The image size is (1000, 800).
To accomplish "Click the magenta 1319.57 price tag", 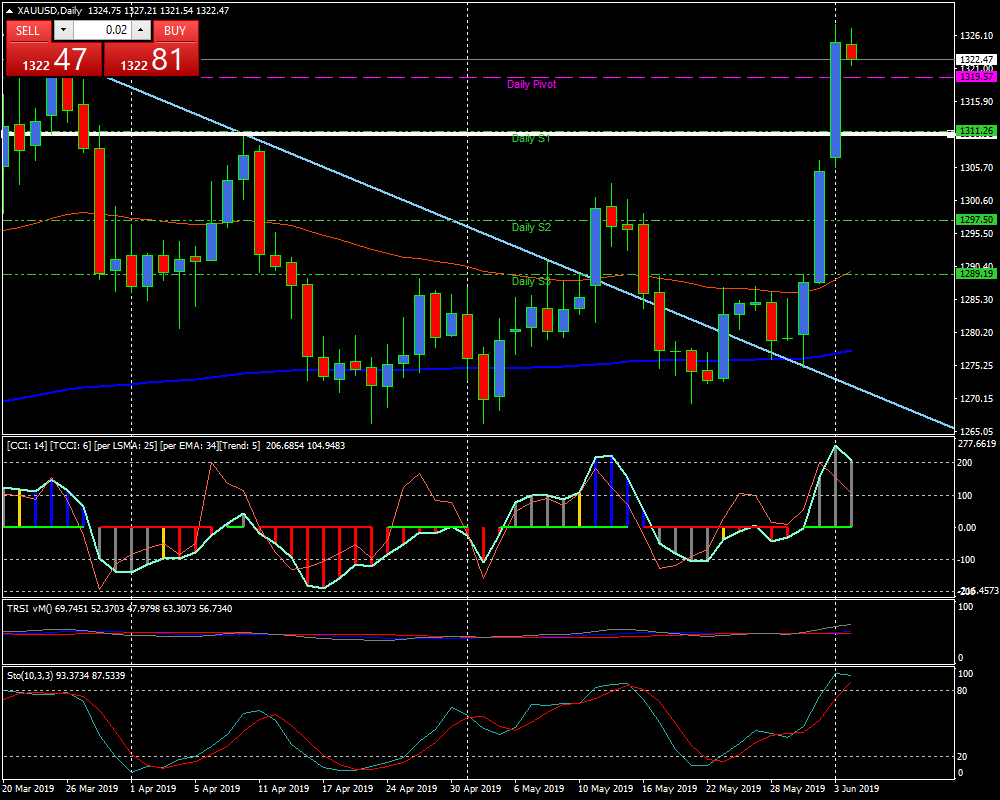I will [975, 77].
